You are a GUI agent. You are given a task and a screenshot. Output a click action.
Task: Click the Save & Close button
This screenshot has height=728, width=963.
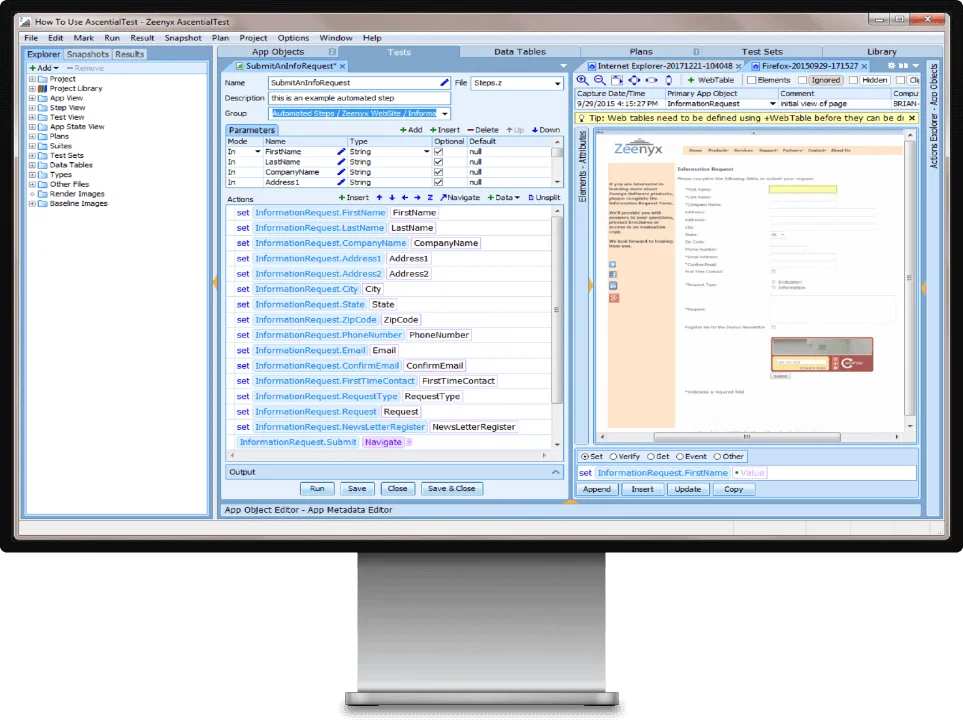(451, 489)
